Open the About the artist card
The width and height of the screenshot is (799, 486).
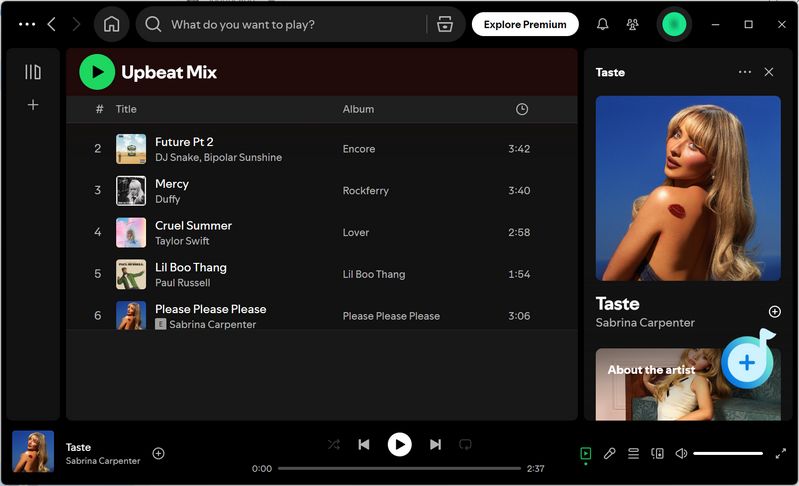688,384
